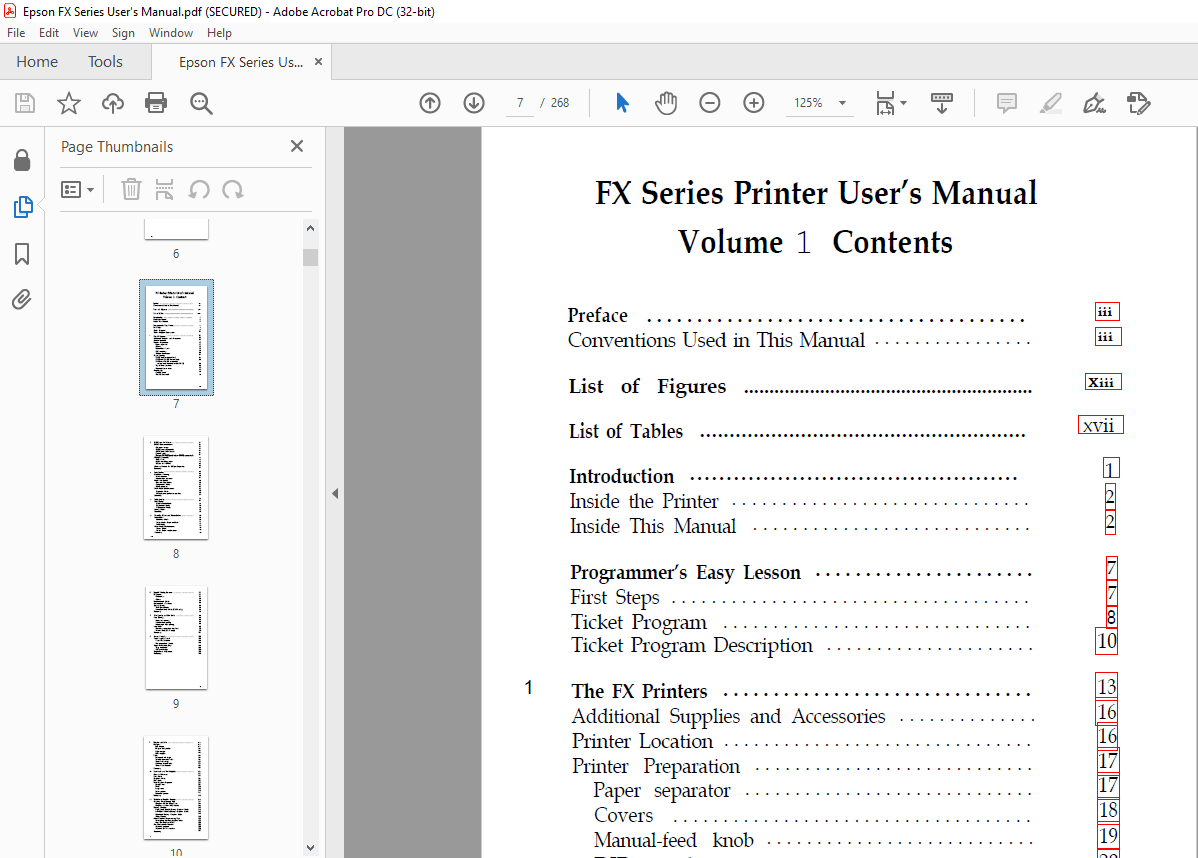Open the Sign document pen tool
Viewport: 1198px width, 858px height.
[x=1094, y=103]
